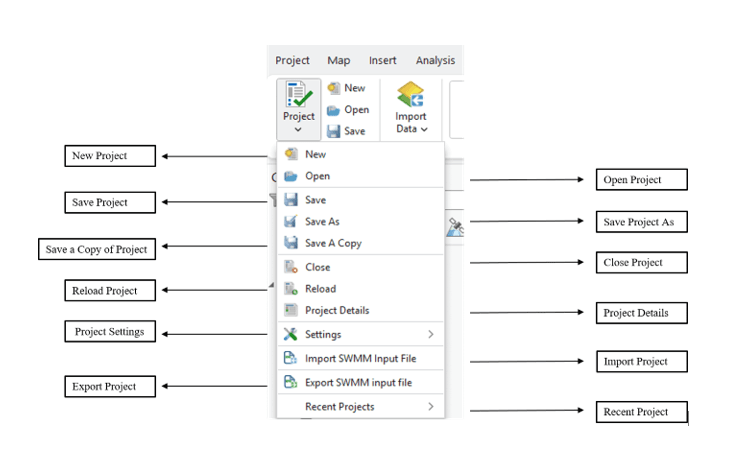Choose Reload from the Project menu

point(361,289)
